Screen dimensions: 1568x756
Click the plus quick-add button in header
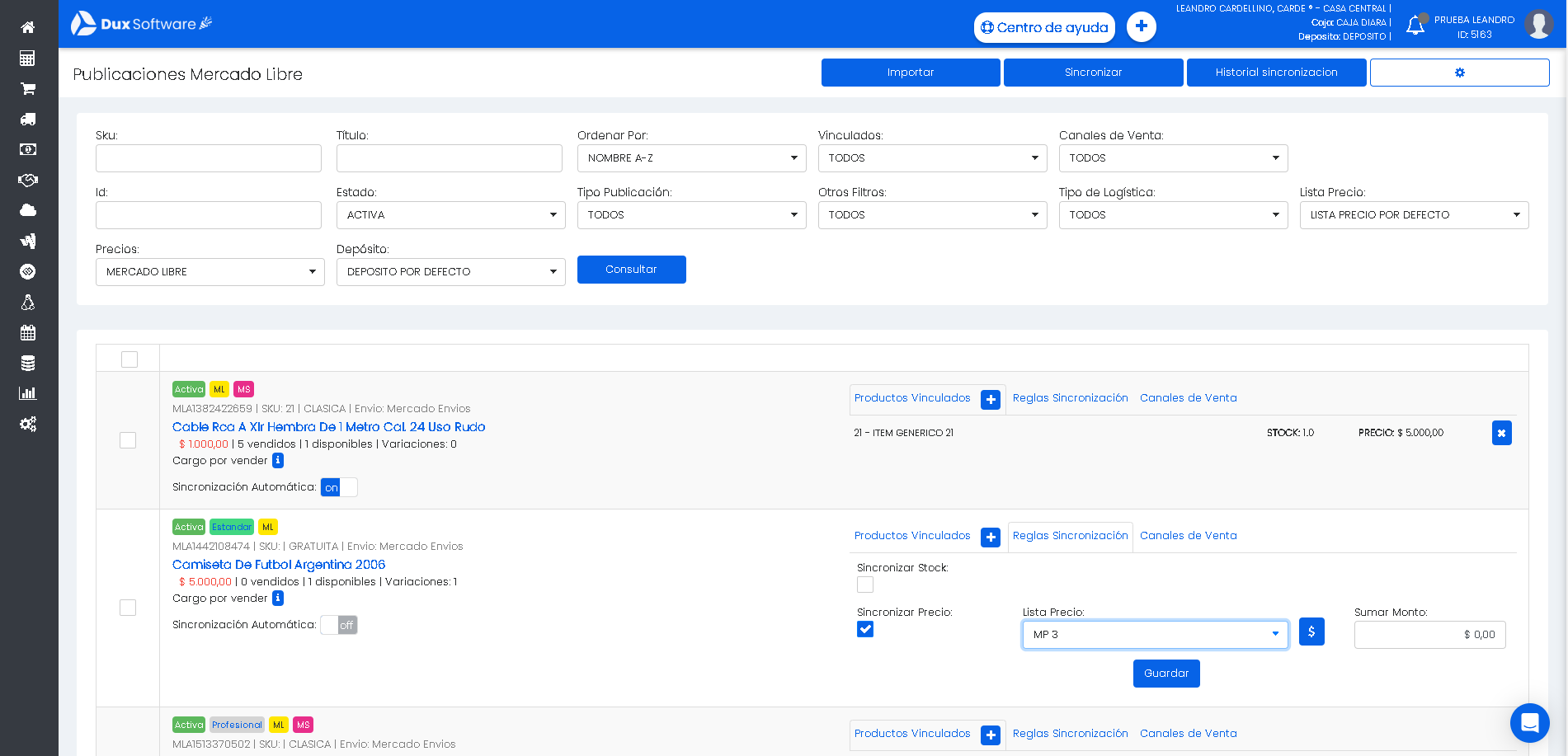coord(1142,26)
